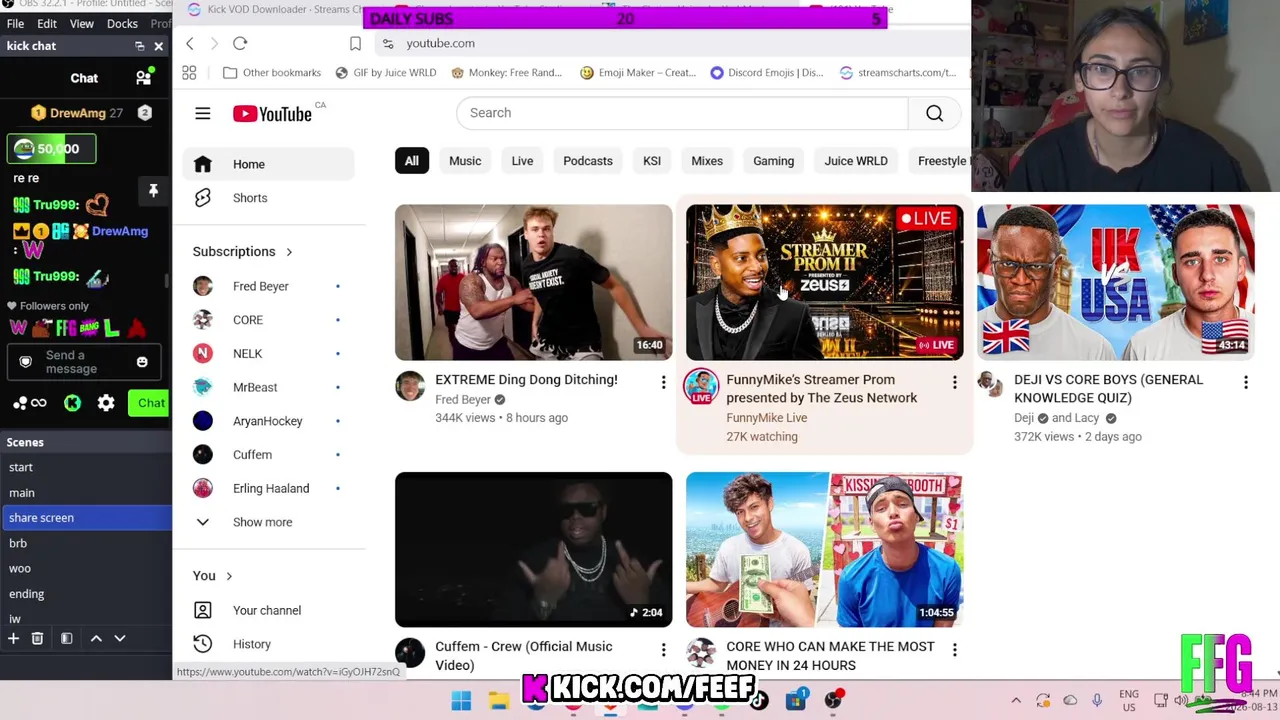Open more options for CORE 24 HOURS video
The height and width of the screenshot is (720, 1280).
click(x=954, y=650)
